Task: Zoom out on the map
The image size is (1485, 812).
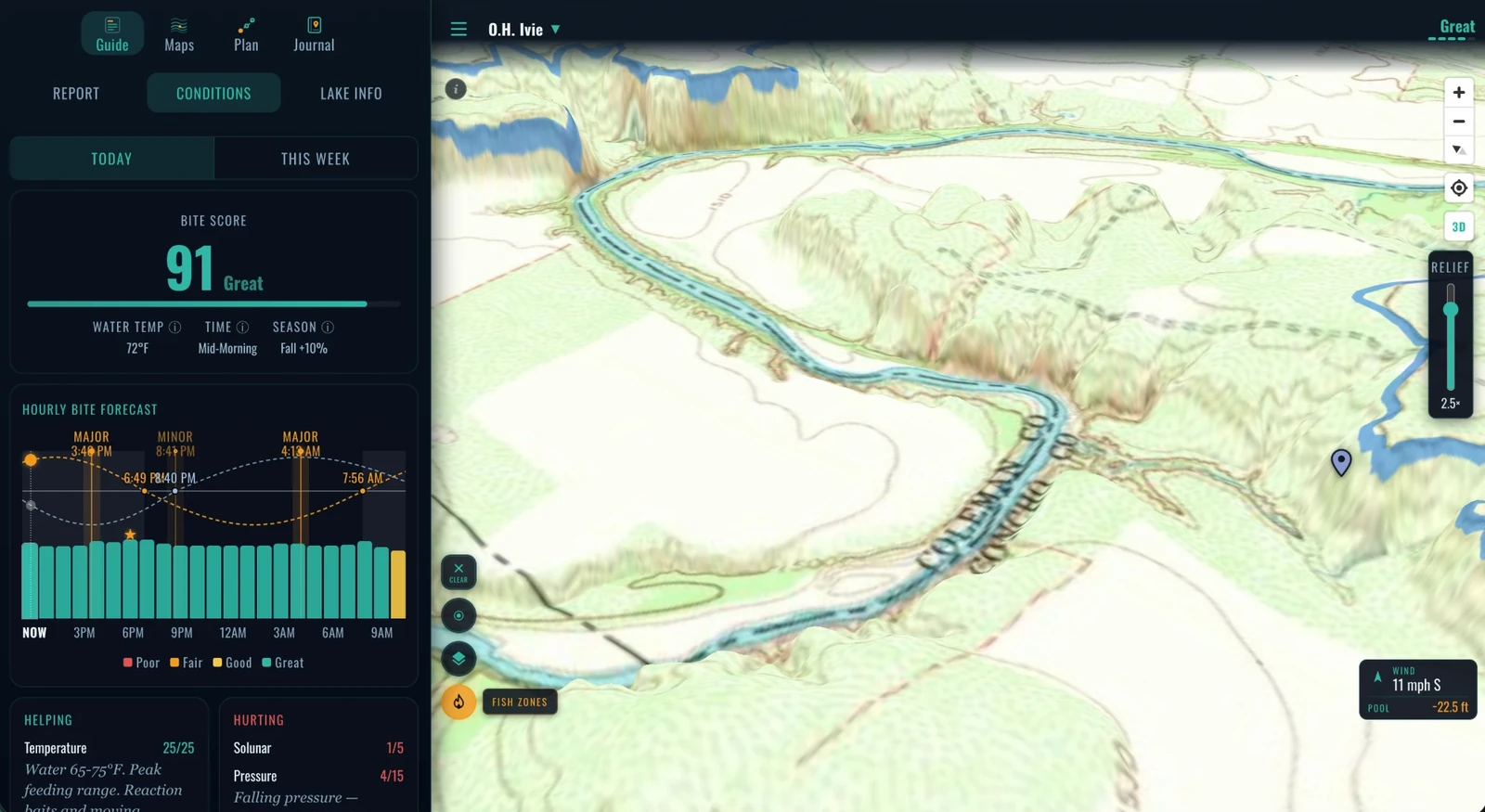Action: [x=1459, y=122]
